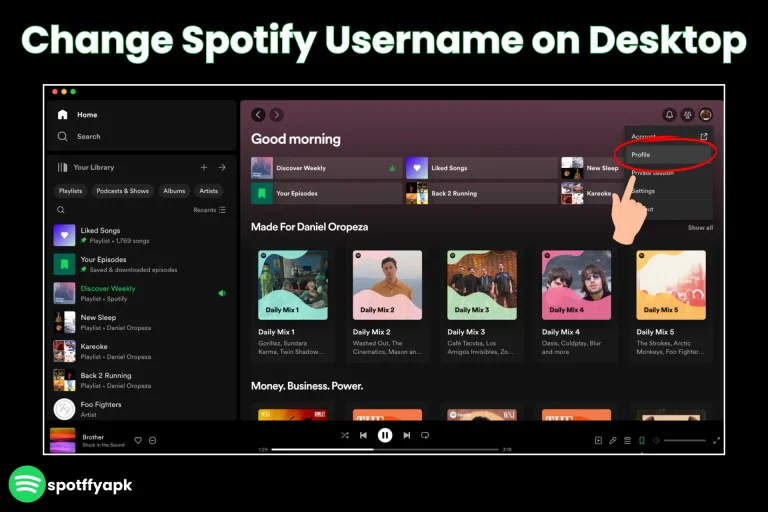
Task: Open Daily Mix 5 card
Action: (x=671, y=304)
